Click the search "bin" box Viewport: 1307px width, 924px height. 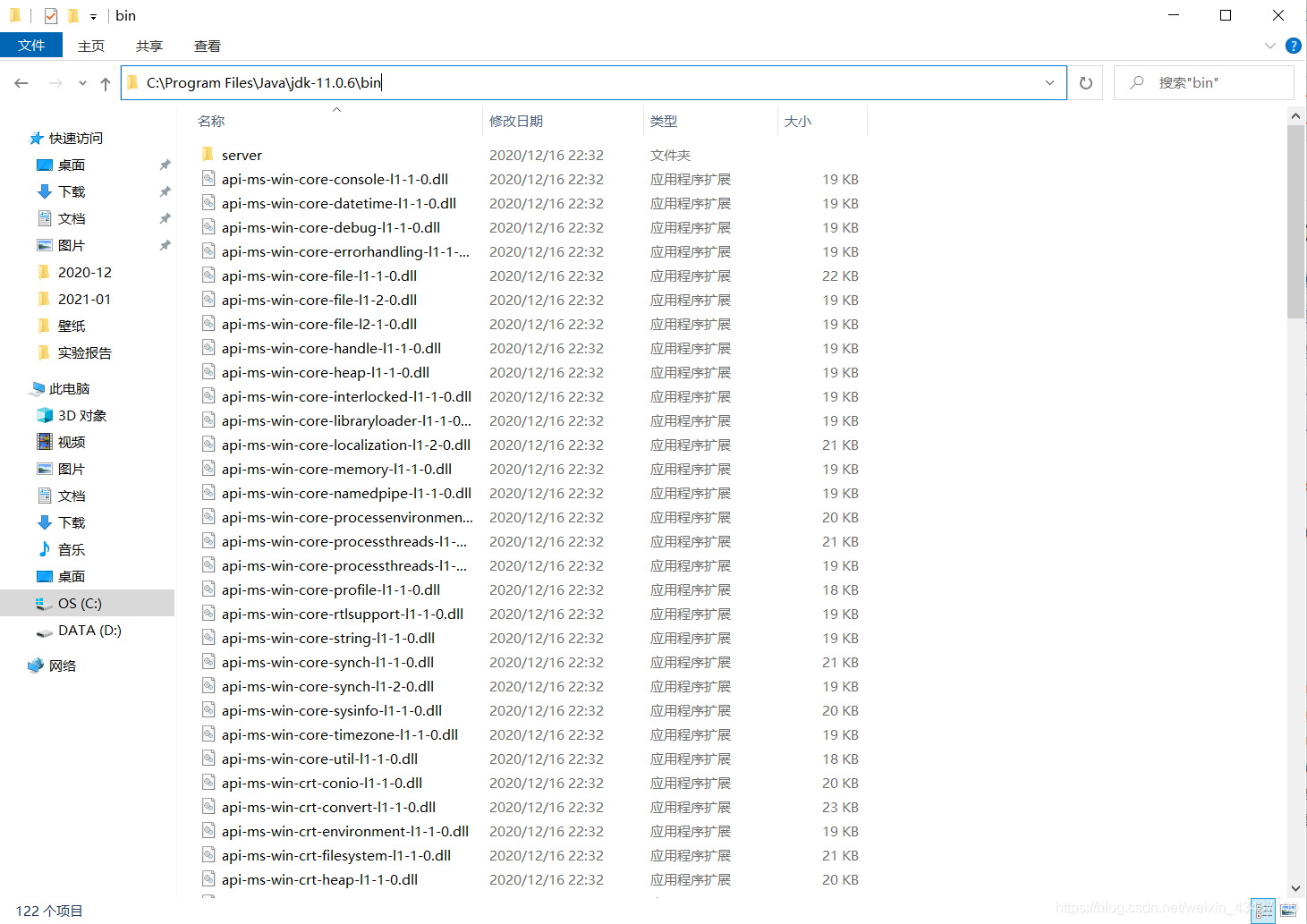1204,83
